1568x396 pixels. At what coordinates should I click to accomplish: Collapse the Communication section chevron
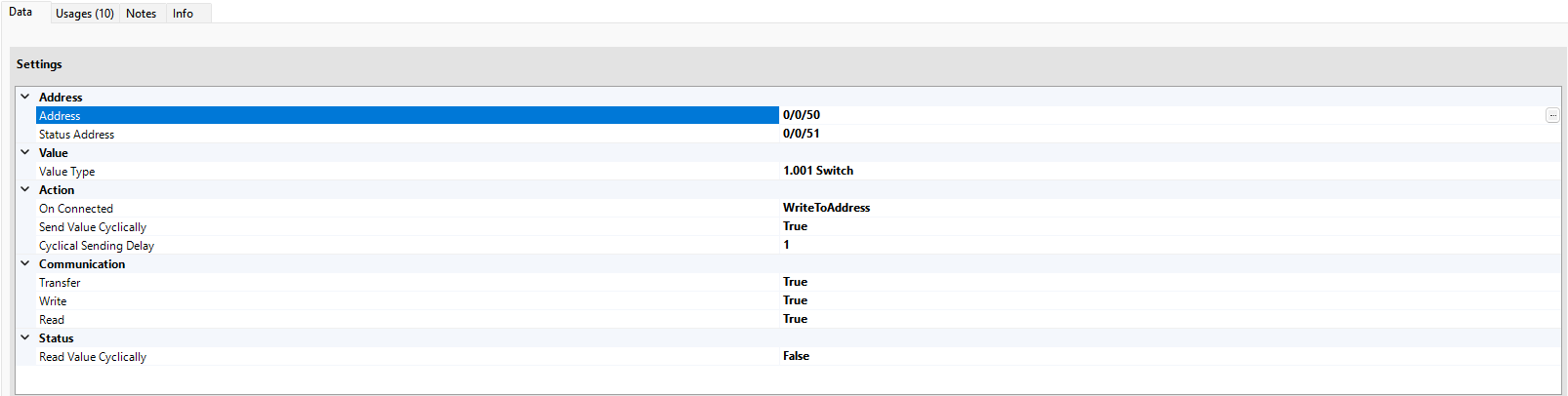[25, 263]
